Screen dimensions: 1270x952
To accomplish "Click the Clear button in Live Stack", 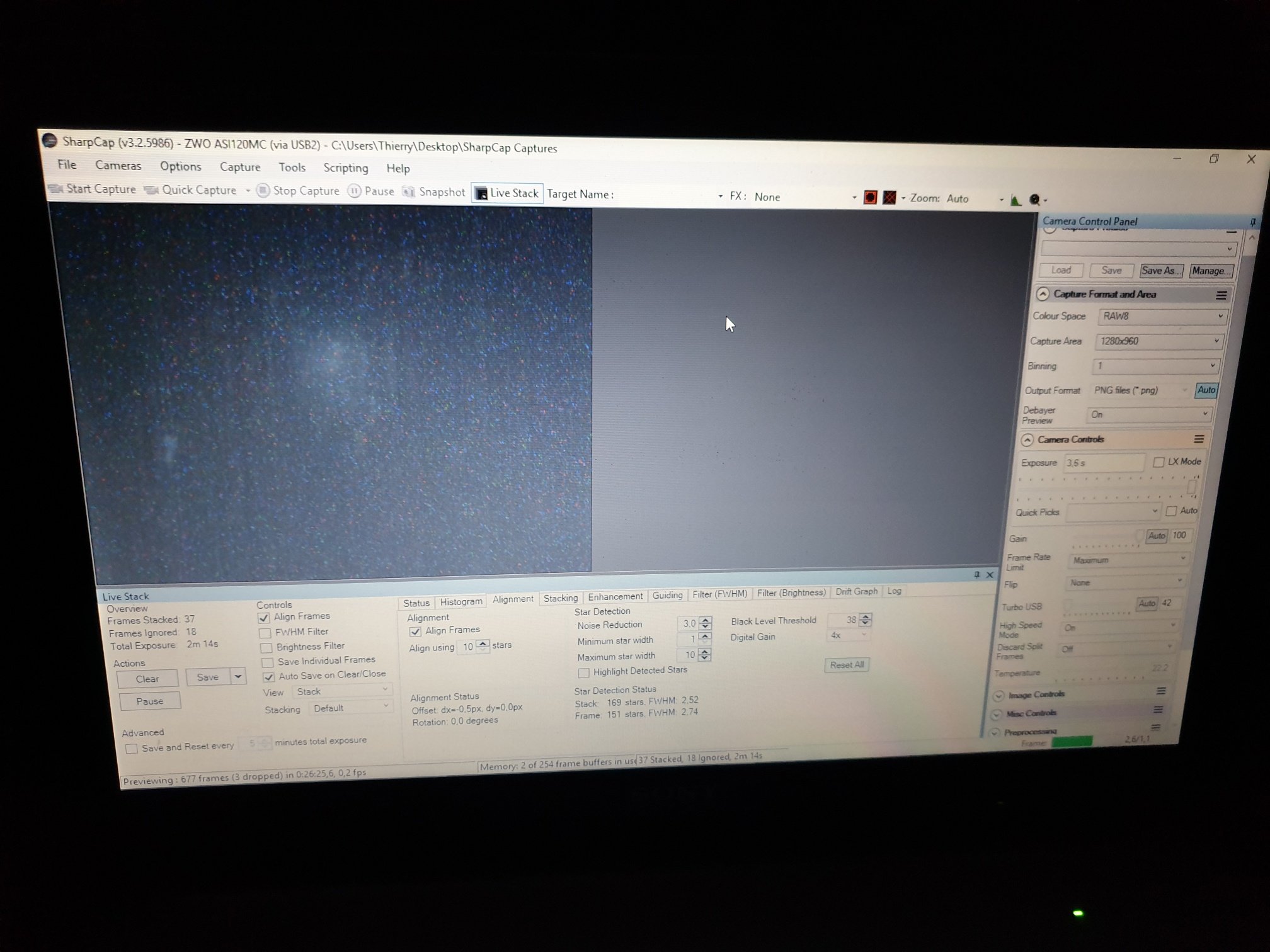I will [x=147, y=679].
